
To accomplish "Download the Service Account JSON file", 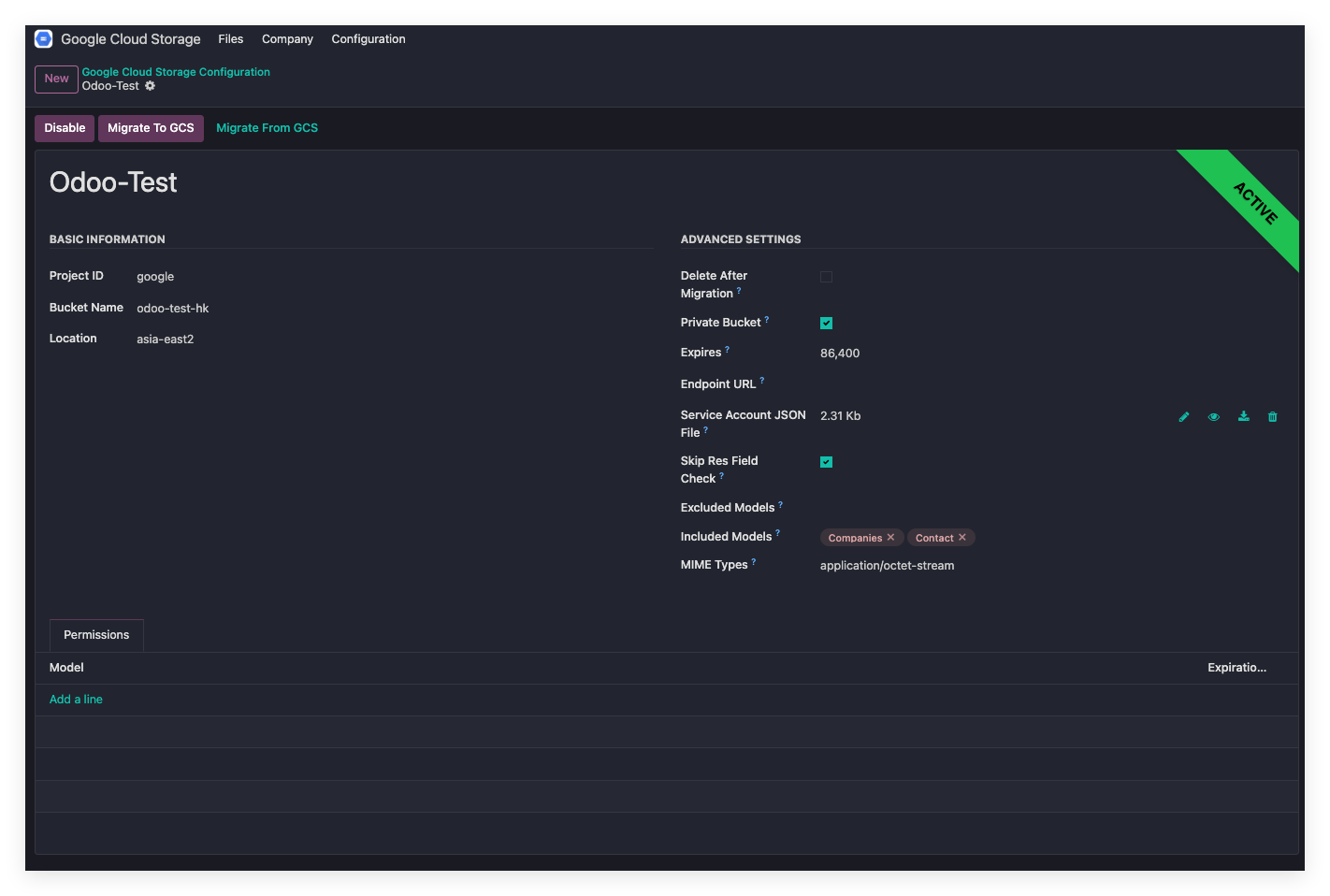I will 1243,417.
